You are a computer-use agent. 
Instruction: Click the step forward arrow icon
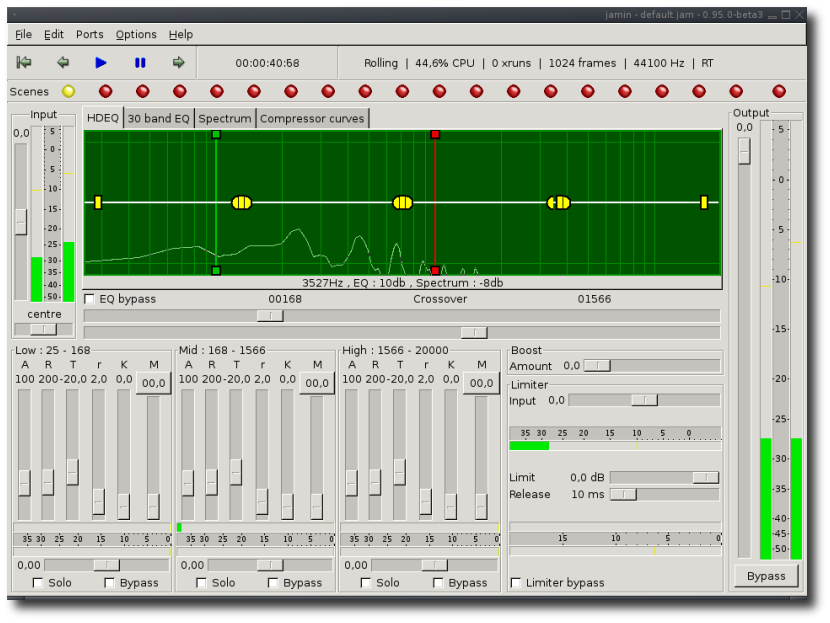178,62
